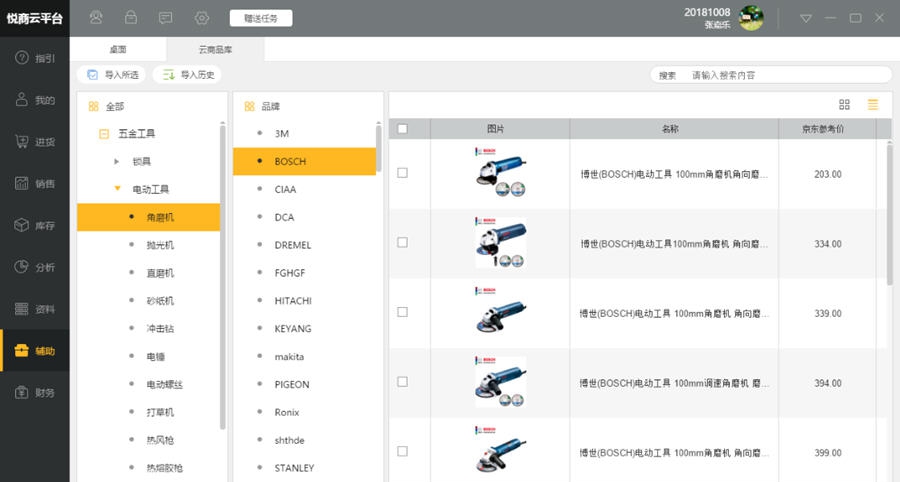Click thumbnail of the 203.00 angle grinder
Image resolution: width=900 pixels, height=482 pixels.
click(501, 173)
